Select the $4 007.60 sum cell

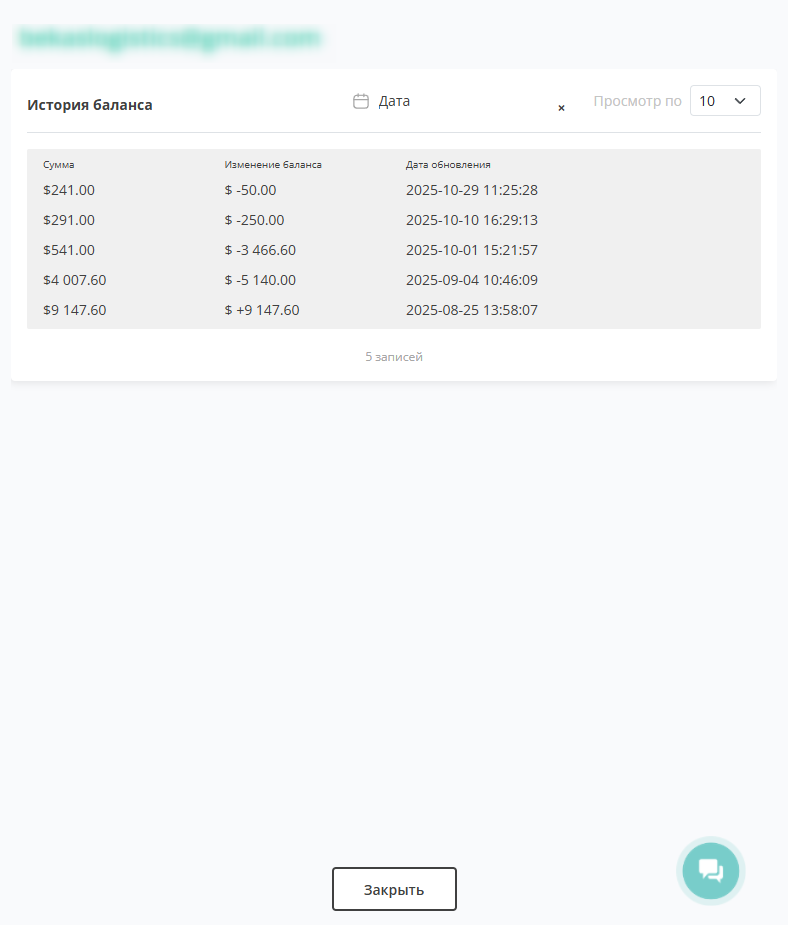click(75, 280)
